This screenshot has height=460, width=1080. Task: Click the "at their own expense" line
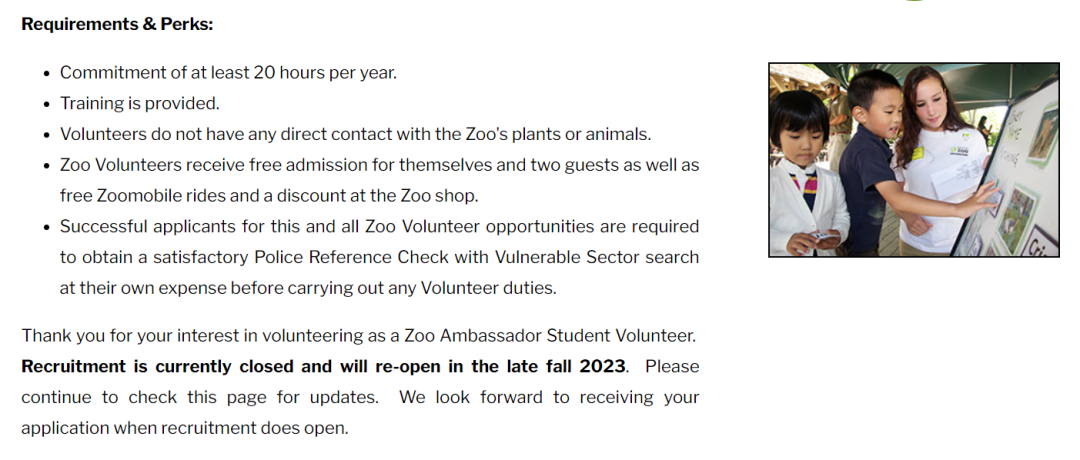[x=308, y=288]
